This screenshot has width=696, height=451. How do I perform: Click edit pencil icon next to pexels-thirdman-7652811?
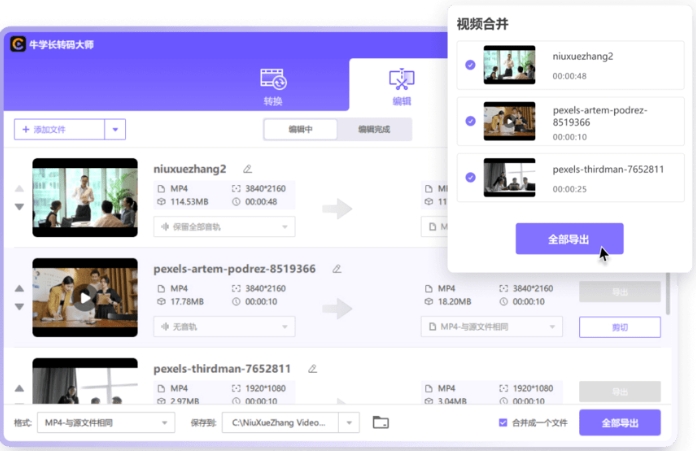pyautogui.click(x=312, y=369)
